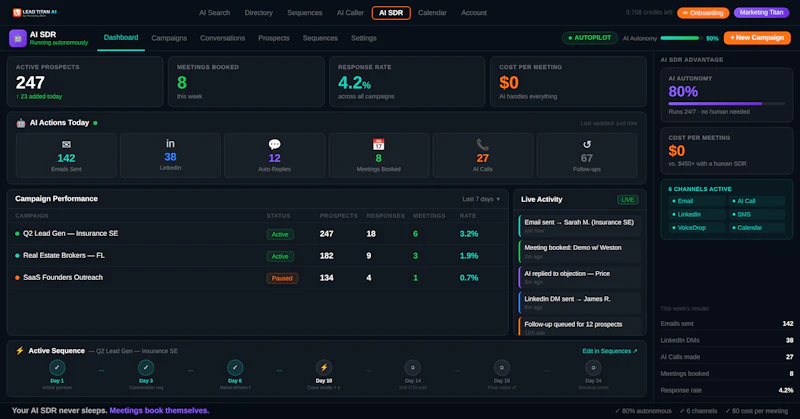Click the LIVE badge in Live Activity
Viewport: 800px width, 419px height.
(628, 200)
